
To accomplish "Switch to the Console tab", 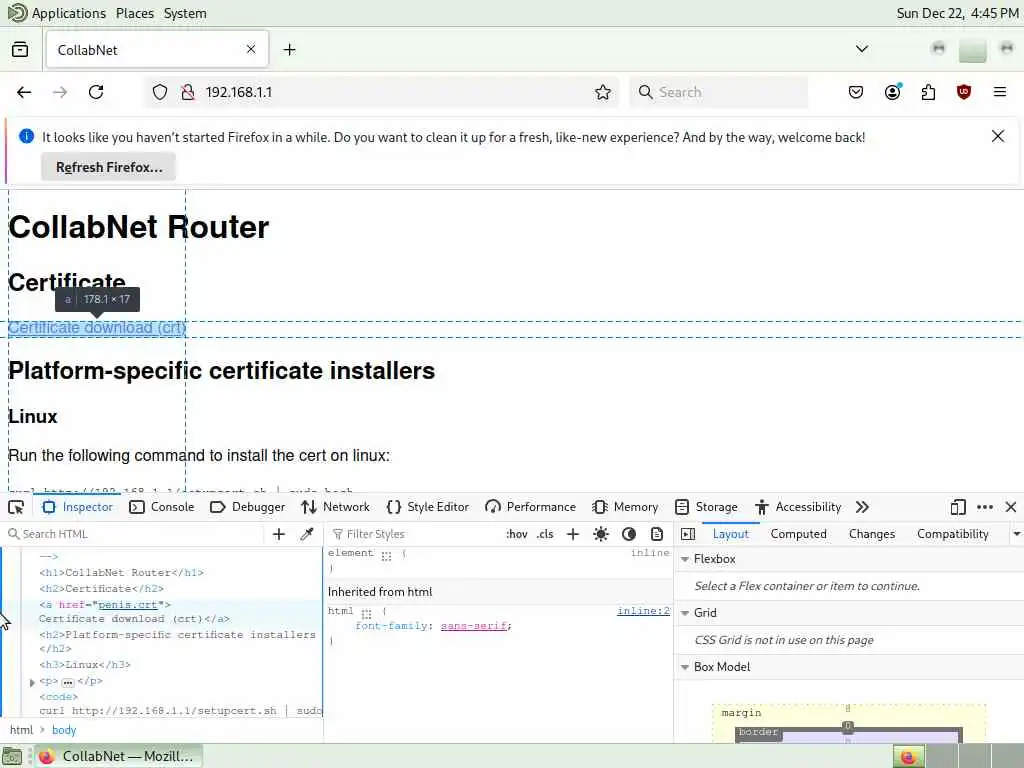I will [x=162, y=507].
